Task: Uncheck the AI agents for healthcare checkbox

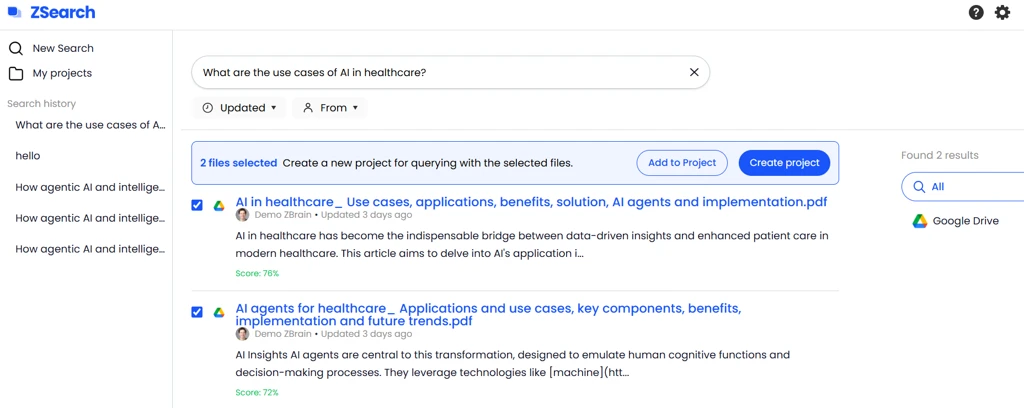Action: click(x=197, y=312)
